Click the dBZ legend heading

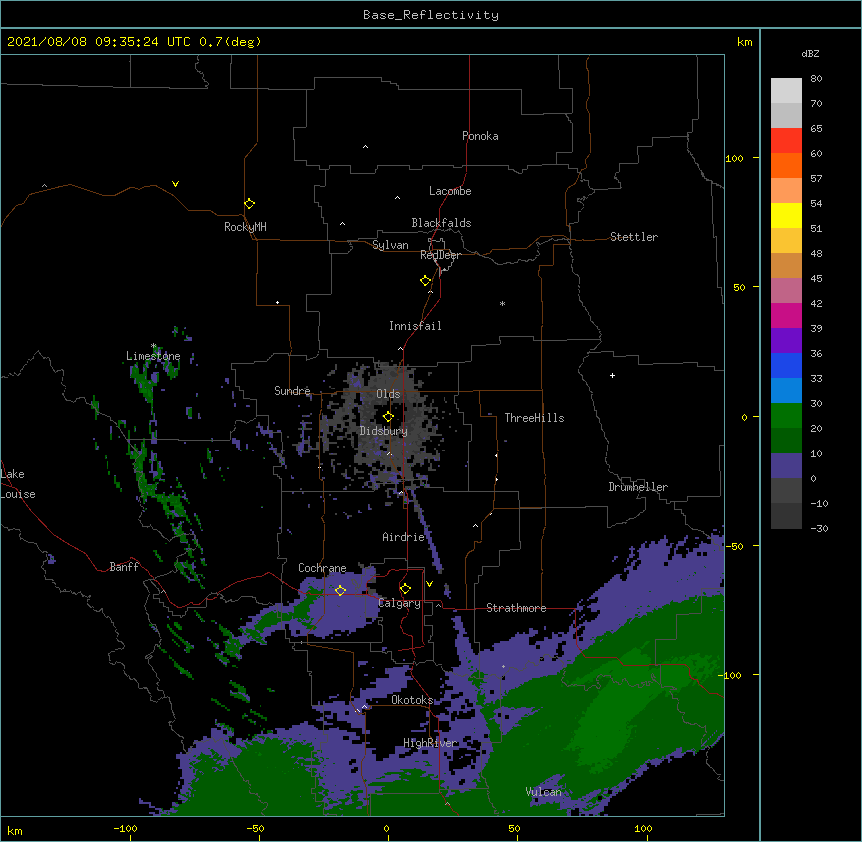click(810, 54)
